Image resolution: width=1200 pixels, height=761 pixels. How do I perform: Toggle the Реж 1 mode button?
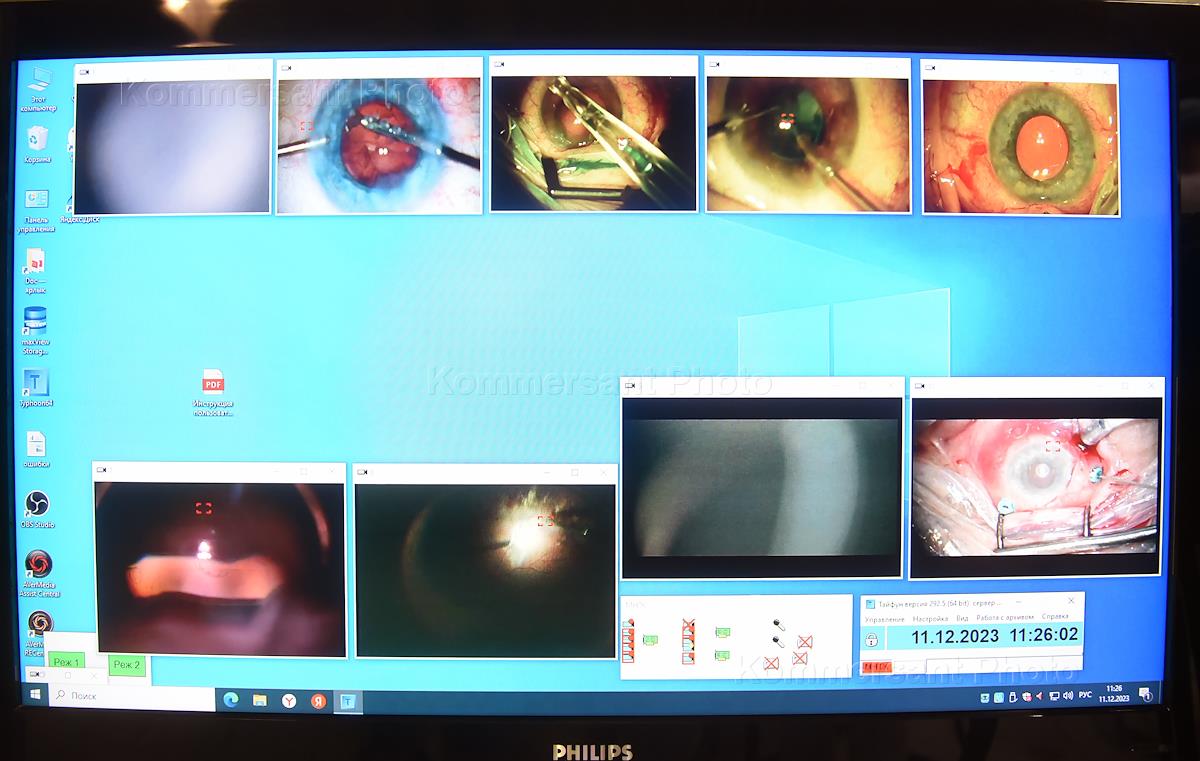(x=67, y=662)
